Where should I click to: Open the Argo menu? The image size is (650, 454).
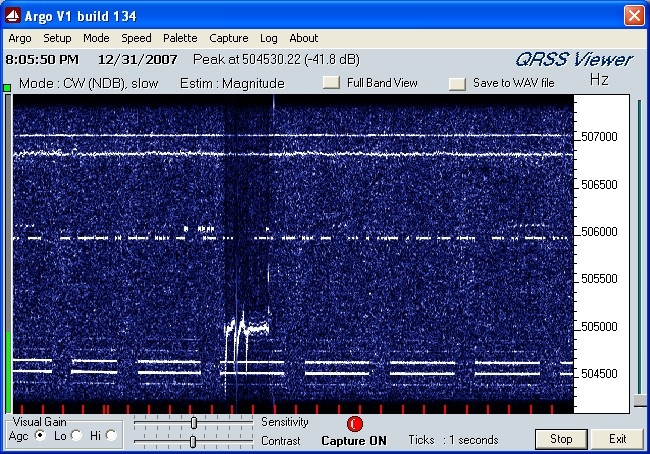point(19,39)
